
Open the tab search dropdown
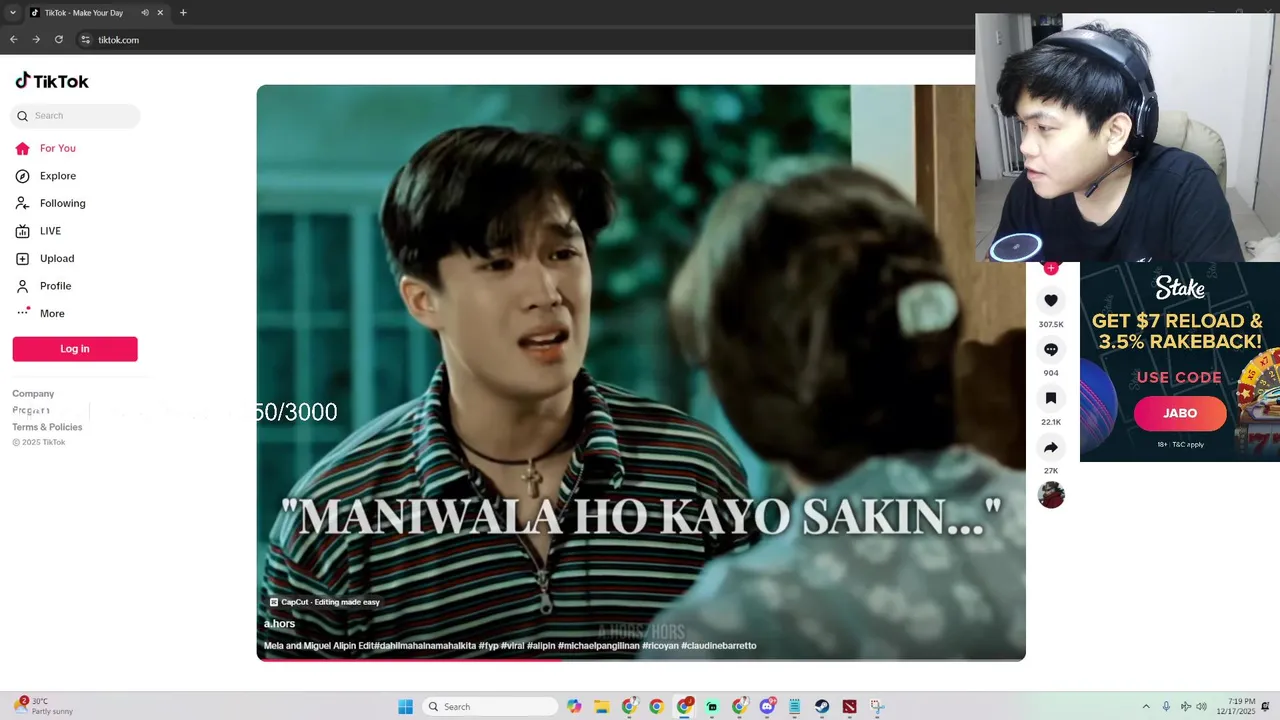[x=12, y=13]
